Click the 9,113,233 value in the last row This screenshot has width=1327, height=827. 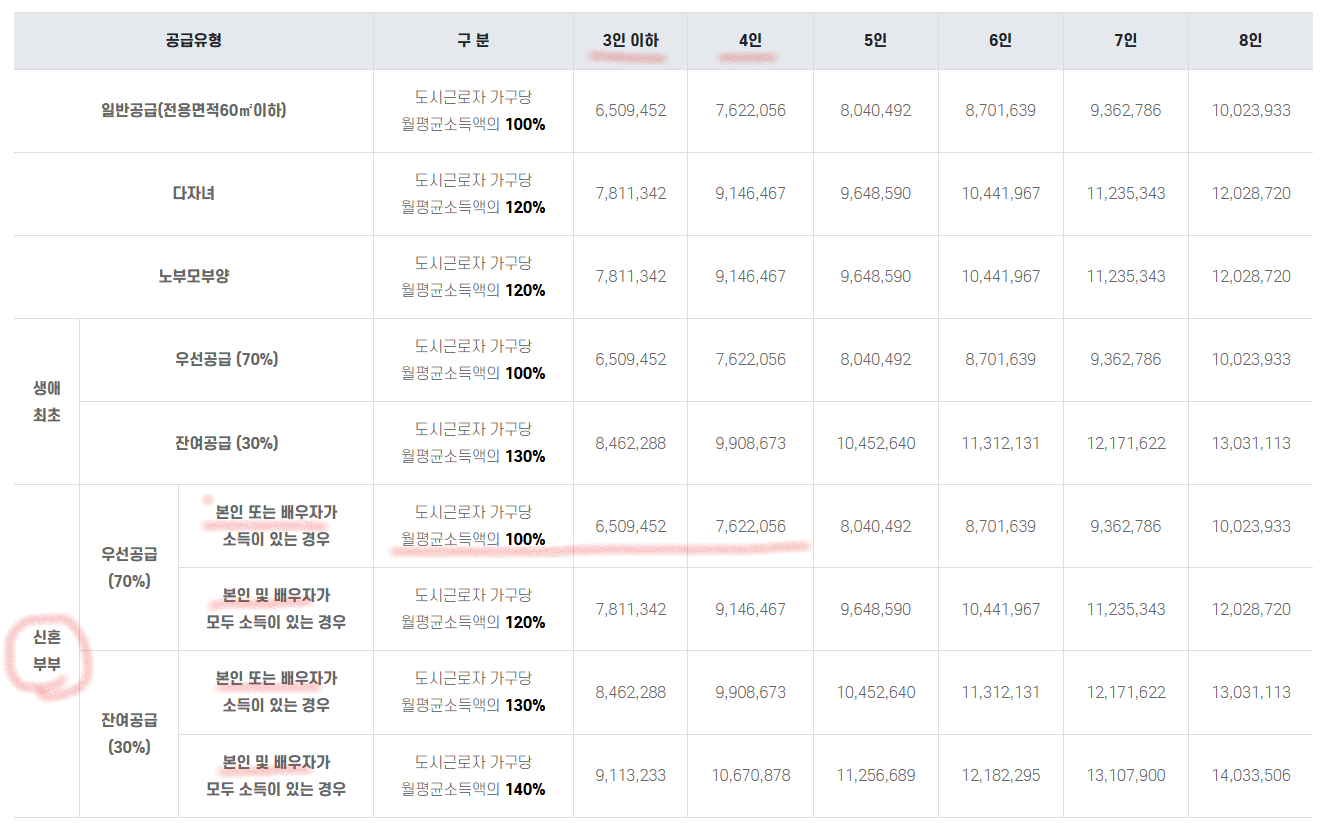tap(629, 775)
